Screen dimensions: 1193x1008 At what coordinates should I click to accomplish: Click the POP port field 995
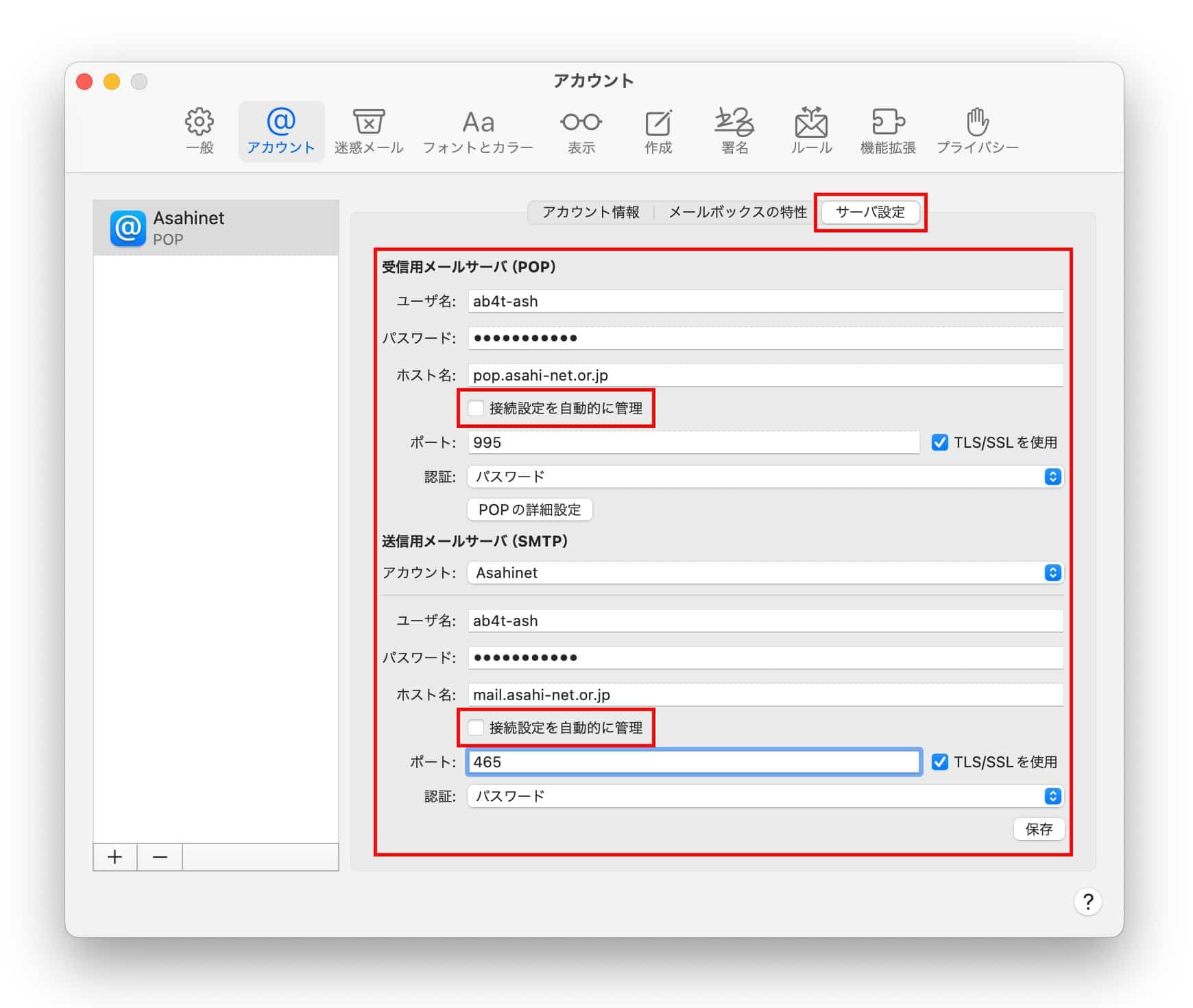tap(693, 442)
